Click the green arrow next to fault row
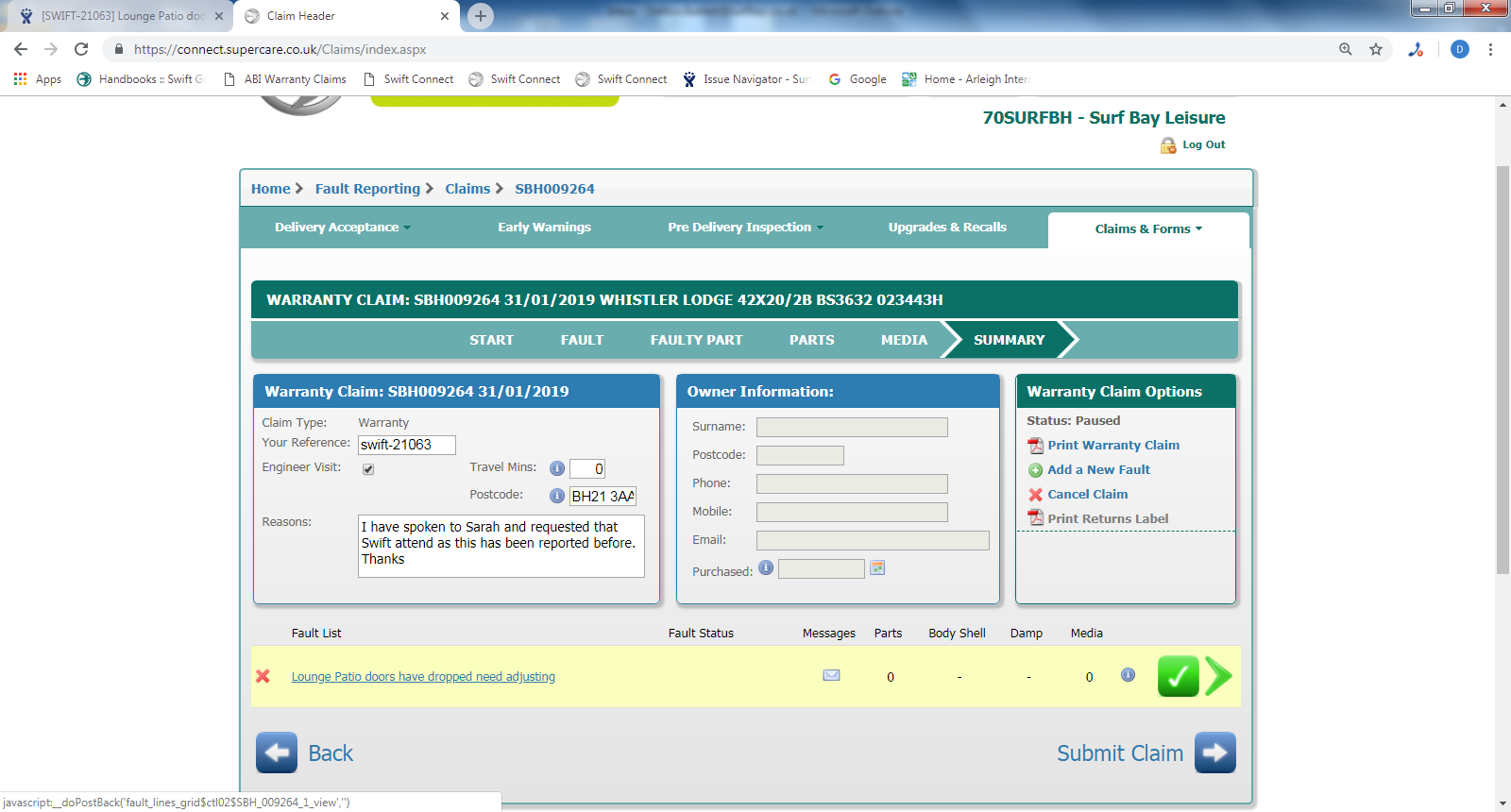 pyautogui.click(x=1218, y=676)
